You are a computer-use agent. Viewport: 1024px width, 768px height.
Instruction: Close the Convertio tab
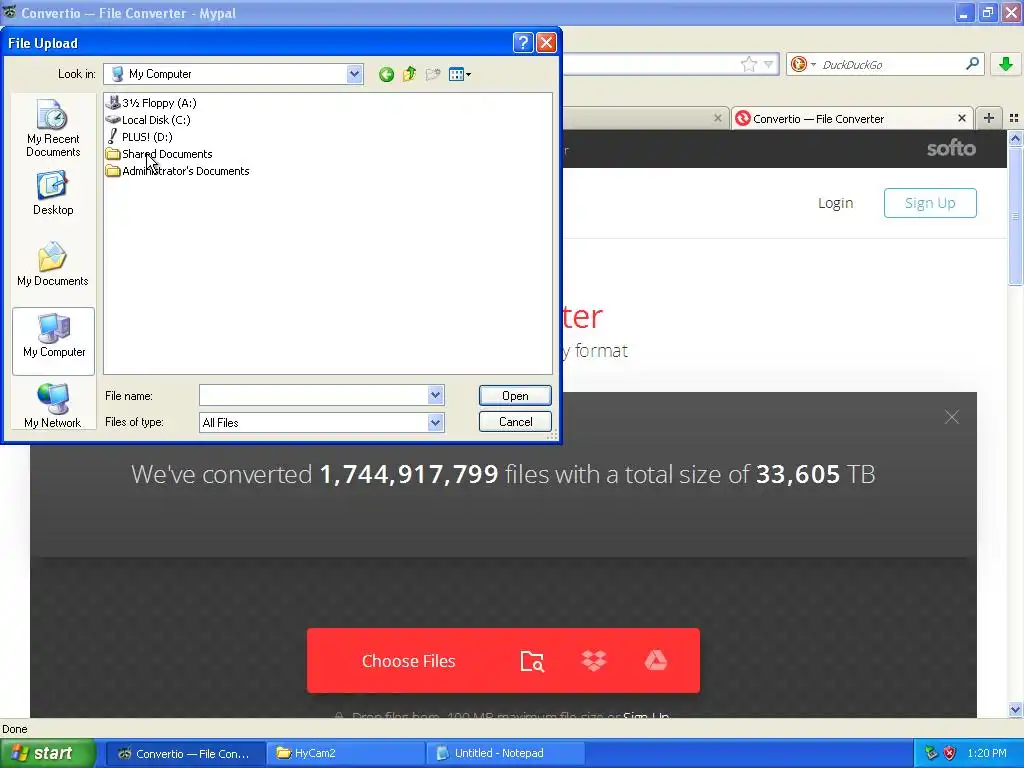[961, 118]
